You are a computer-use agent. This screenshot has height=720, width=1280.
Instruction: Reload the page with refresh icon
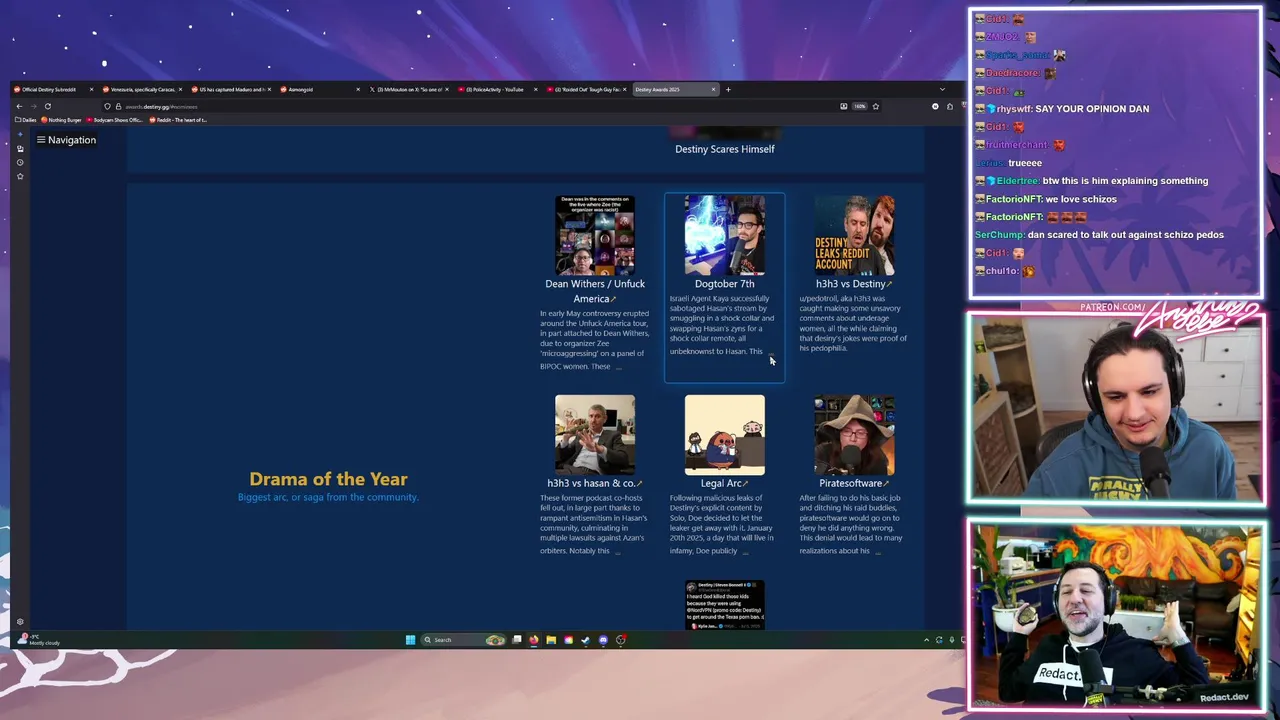click(47, 106)
